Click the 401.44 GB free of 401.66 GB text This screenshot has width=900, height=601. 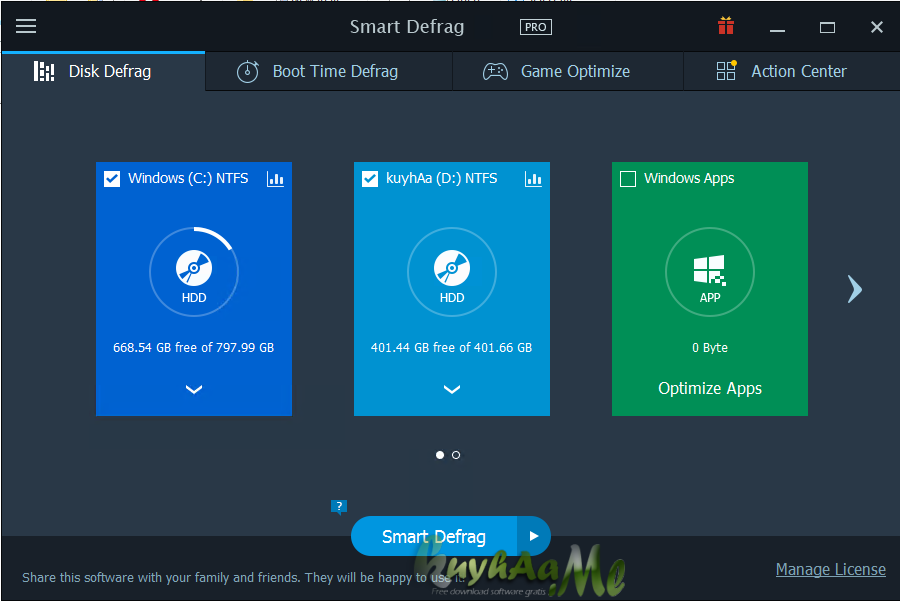tap(451, 347)
